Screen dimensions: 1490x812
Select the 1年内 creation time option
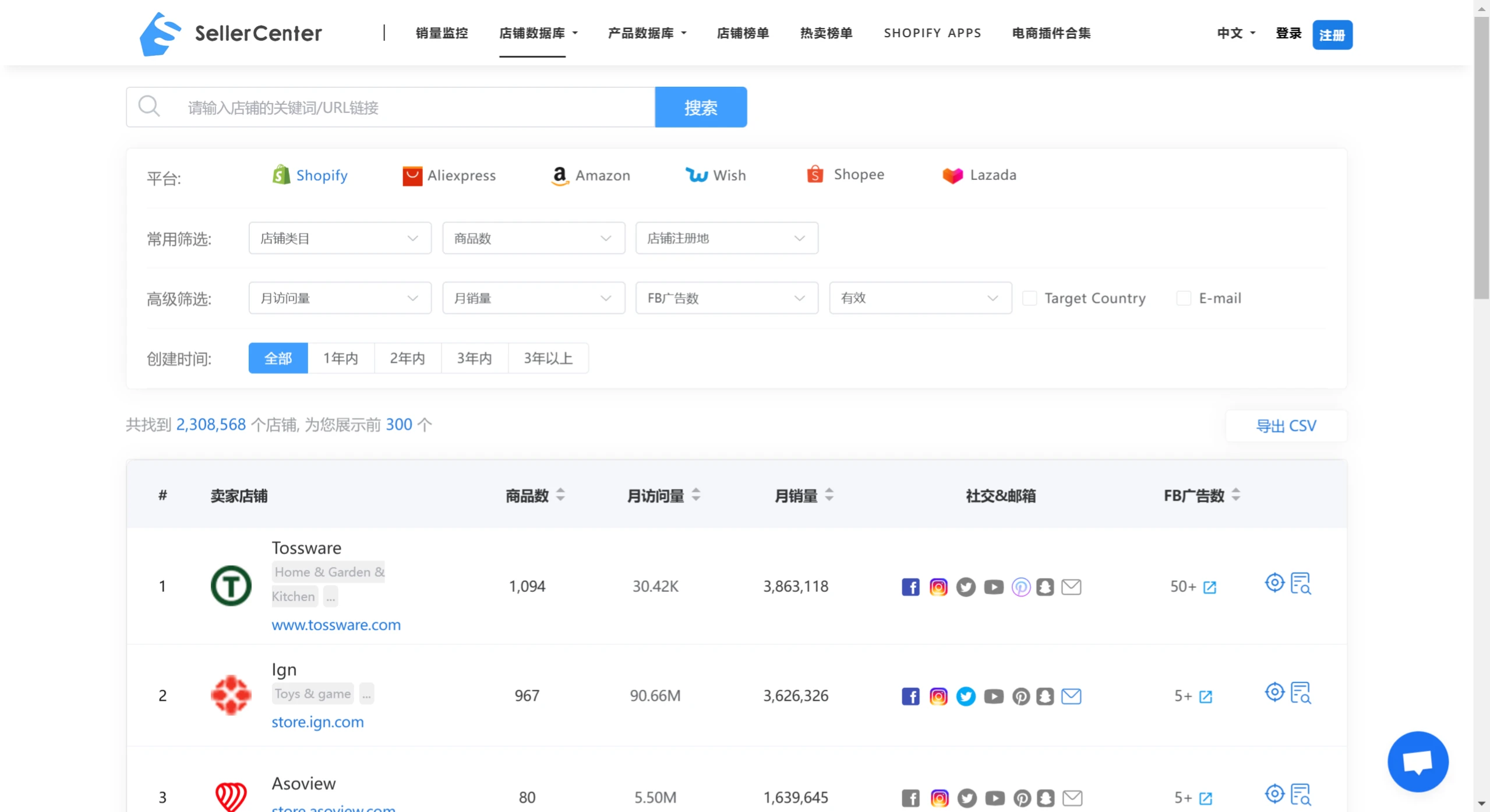point(341,358)
